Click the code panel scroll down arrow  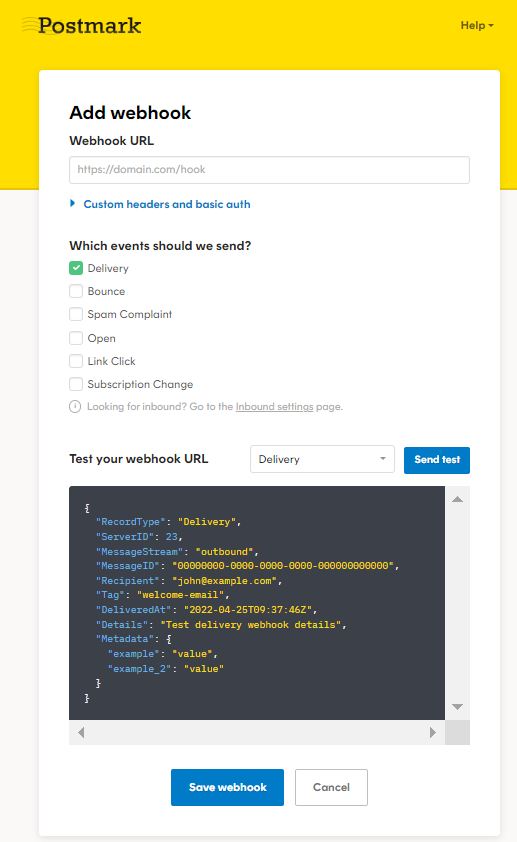[457, 707]
